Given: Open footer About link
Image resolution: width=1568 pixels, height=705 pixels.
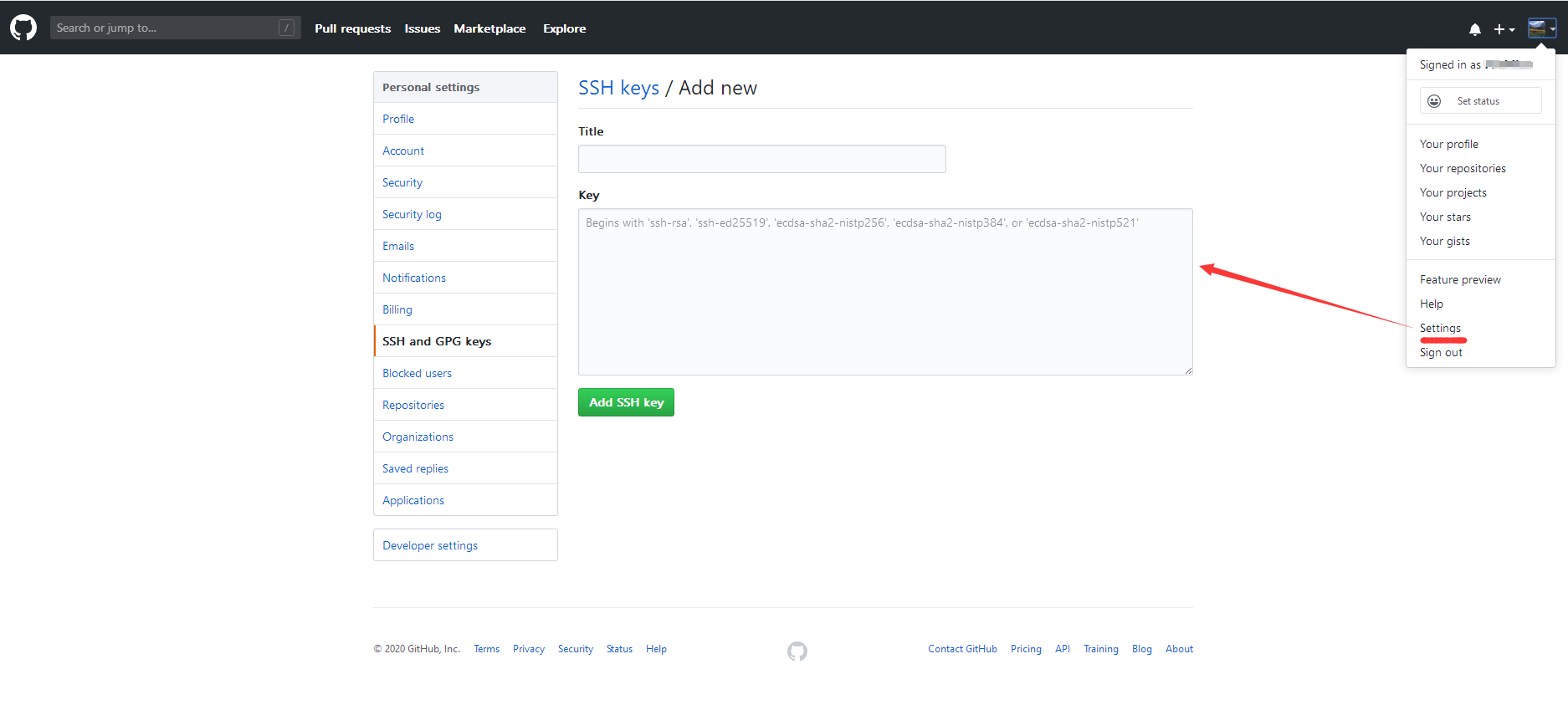Looking at the screenshot, I should click(x=1180, y=649).
